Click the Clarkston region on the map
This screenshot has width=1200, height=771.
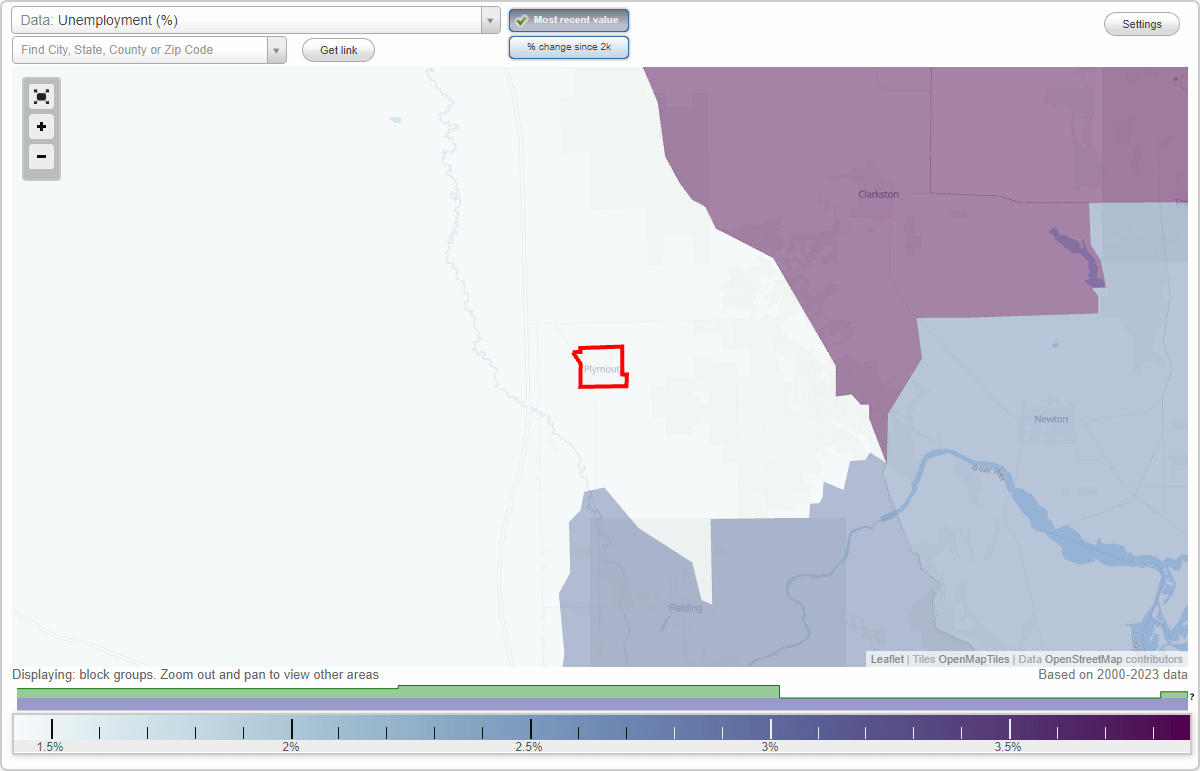coord(877,193)
